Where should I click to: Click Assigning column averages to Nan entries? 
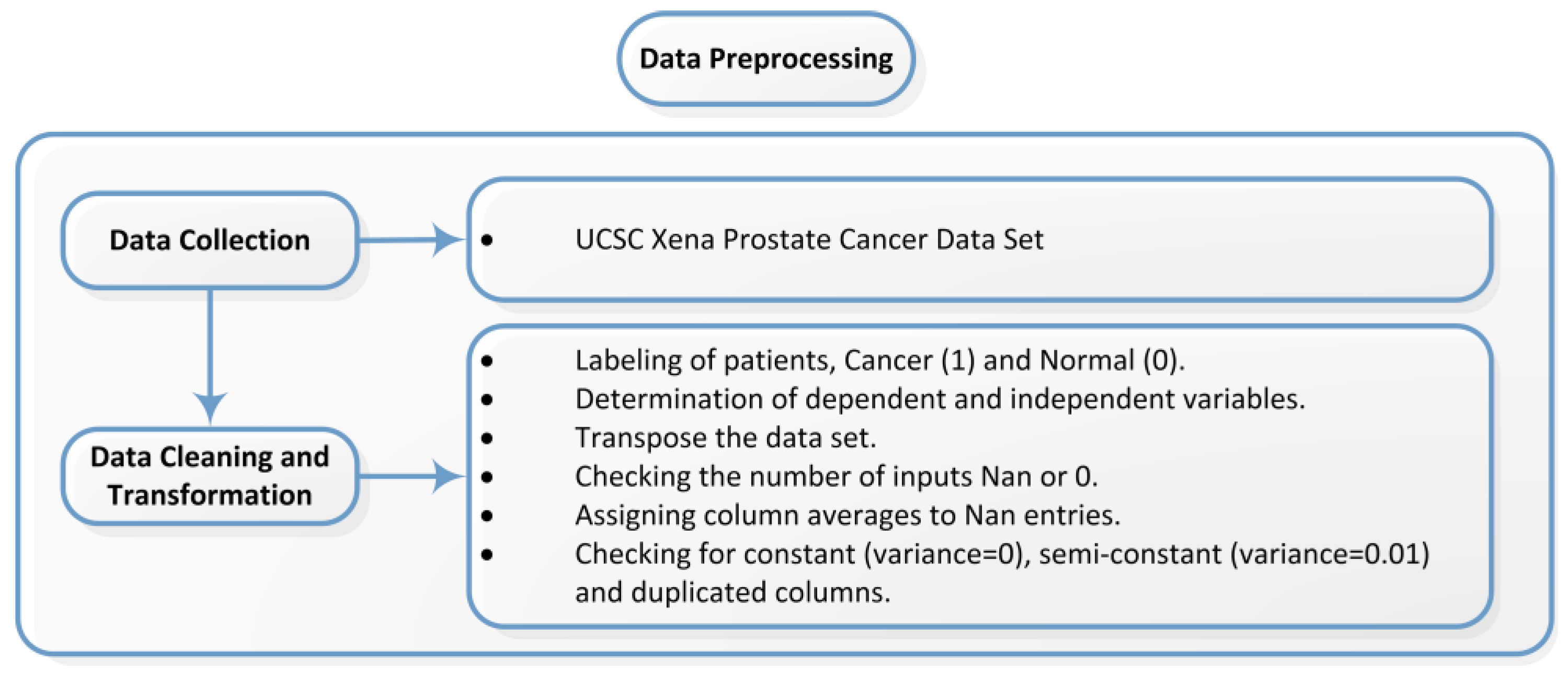tap(848, 515)
